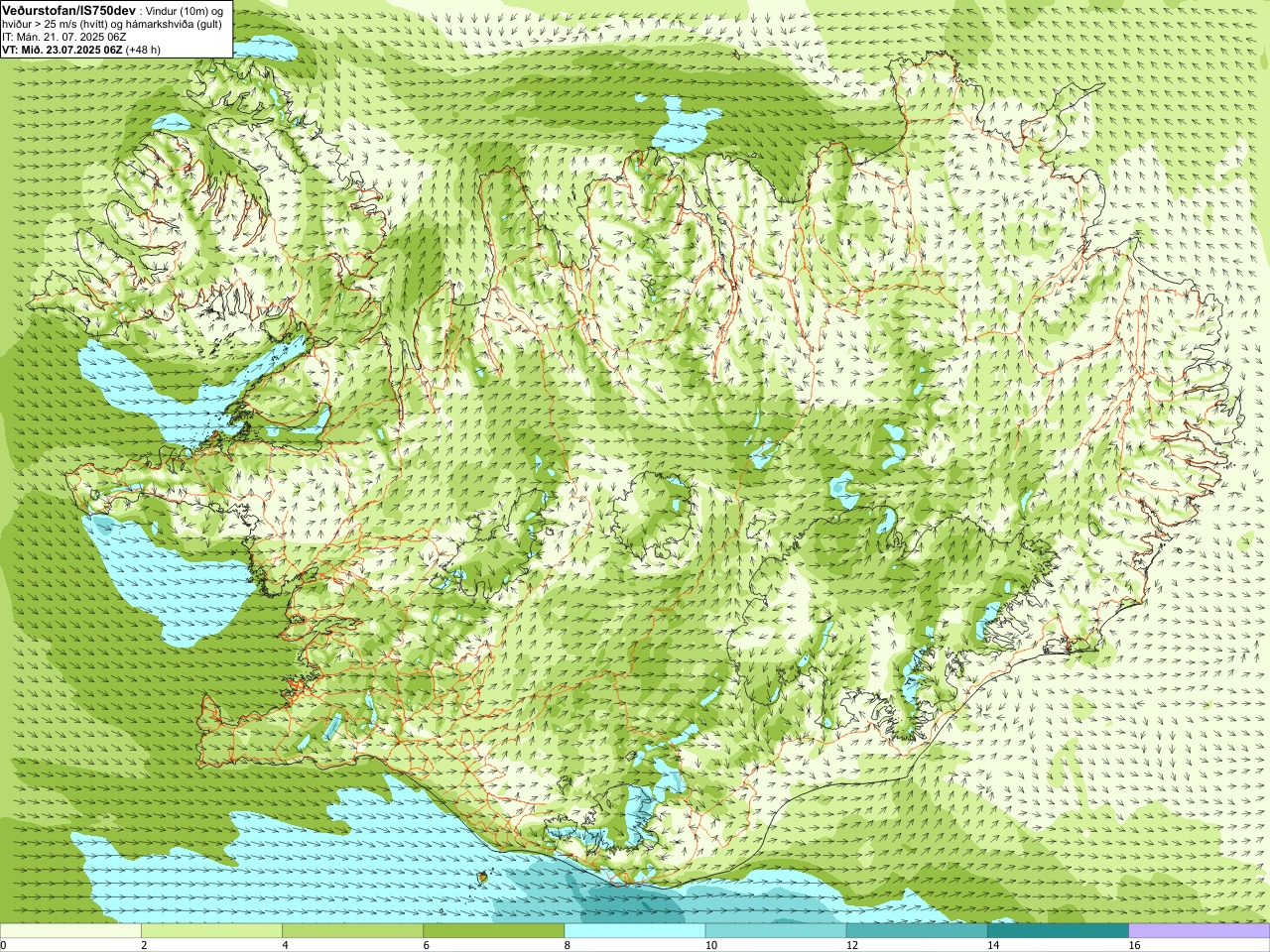Select the light cyan 8–10 scale swatch
This screenshot has height=952, width=1270.
click(635, 931)
